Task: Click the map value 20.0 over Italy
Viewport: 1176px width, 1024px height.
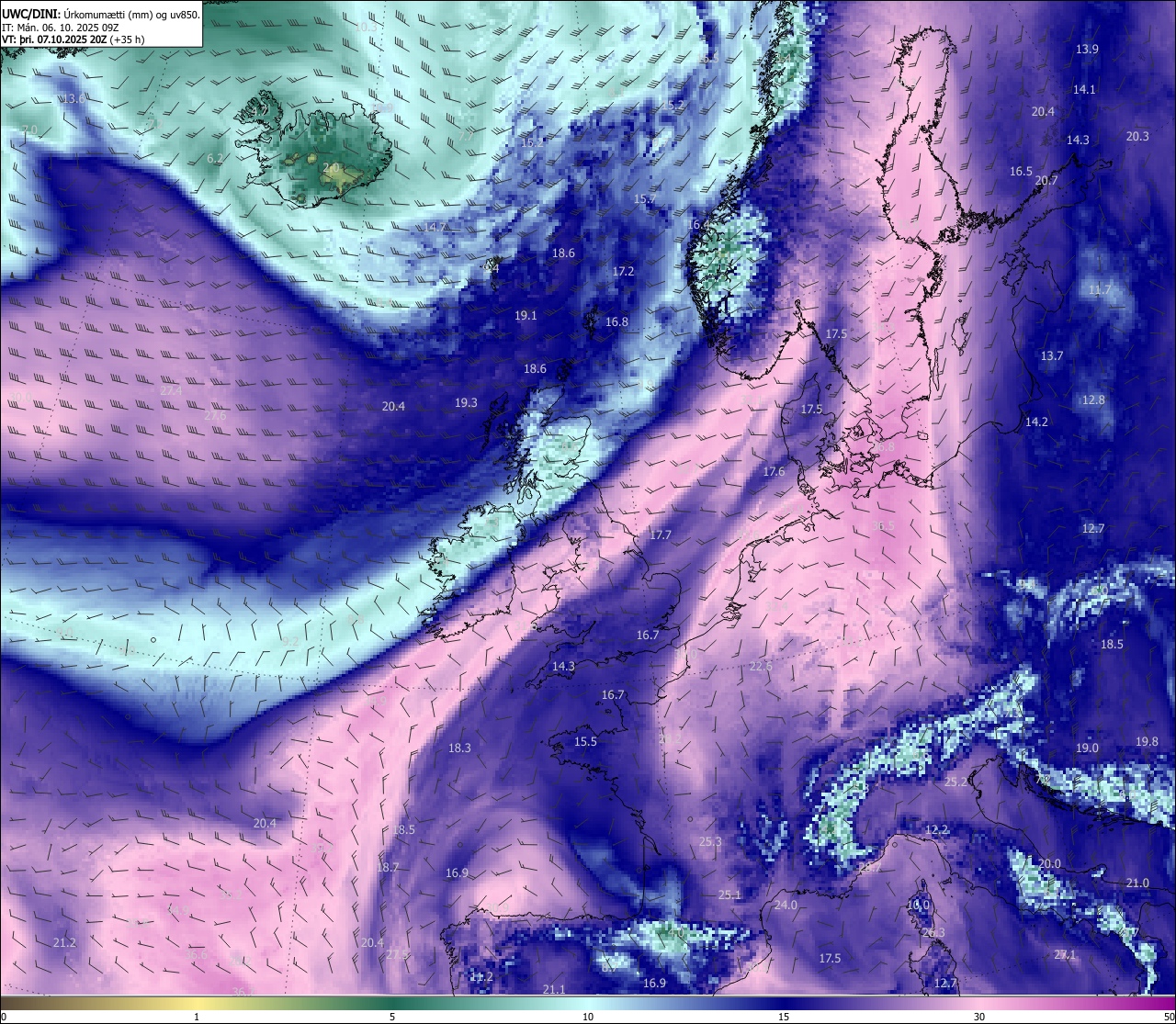Action: click(1049, 863)
